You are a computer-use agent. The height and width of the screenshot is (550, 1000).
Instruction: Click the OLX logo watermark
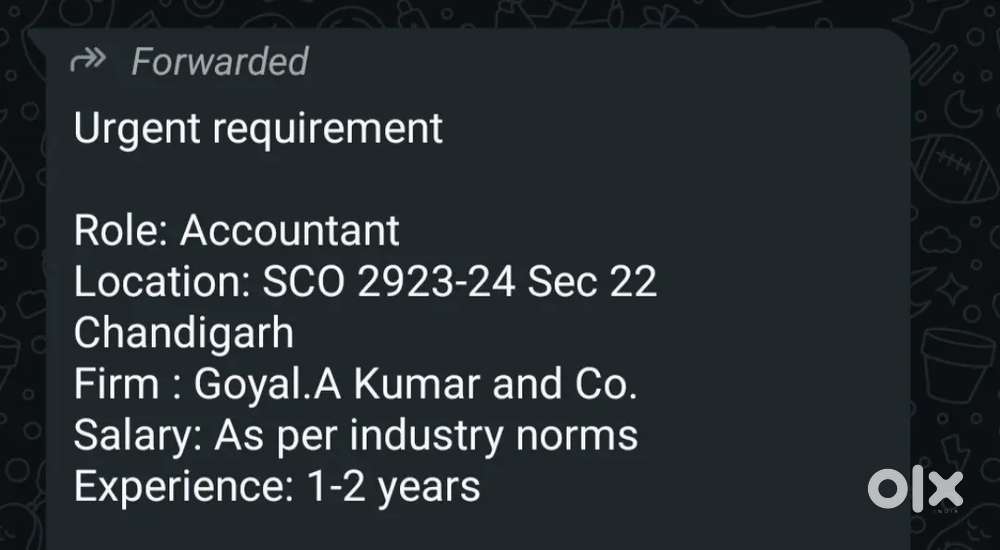point(914,487)
